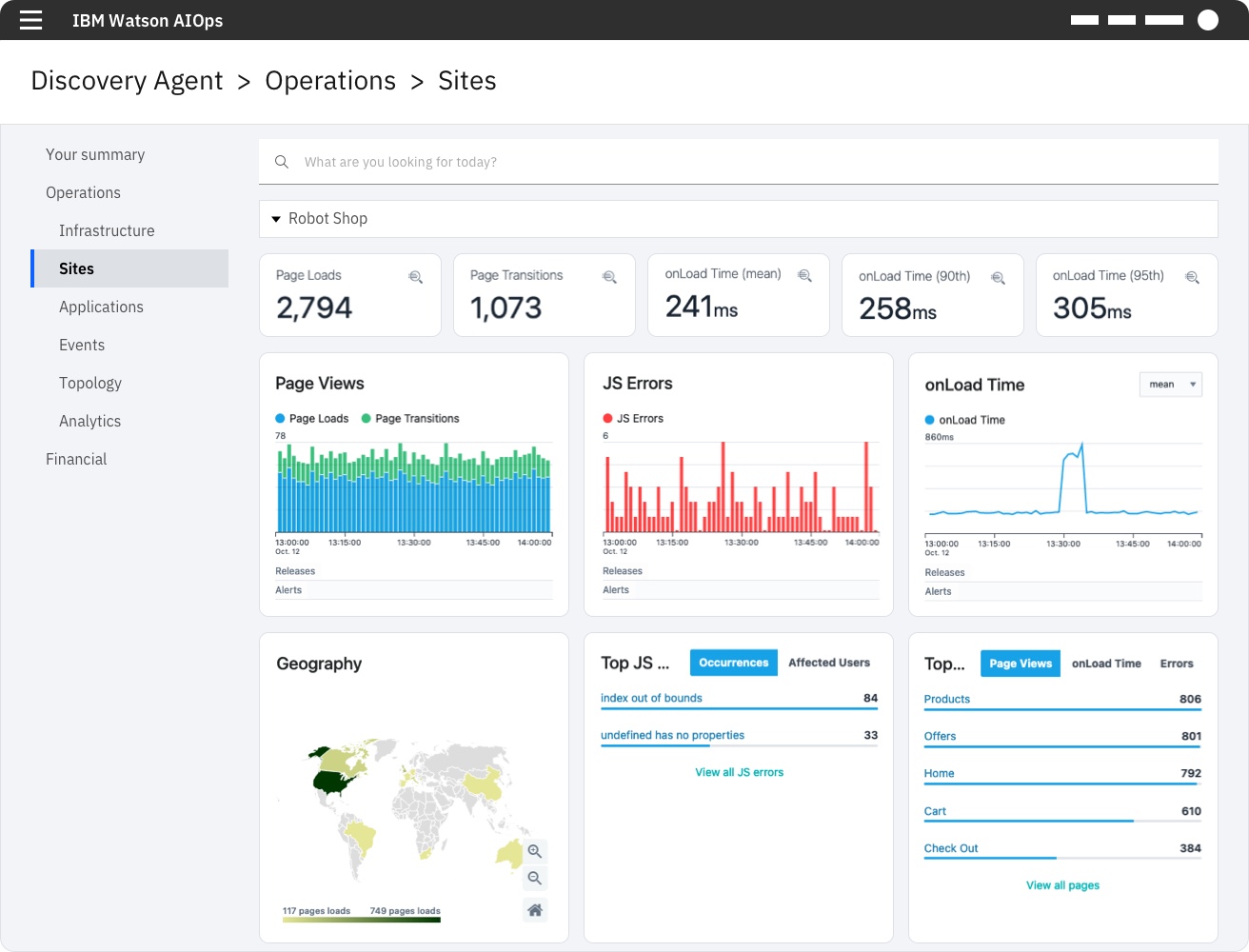
Task: Open the View all pages link
Action: 1062,885
